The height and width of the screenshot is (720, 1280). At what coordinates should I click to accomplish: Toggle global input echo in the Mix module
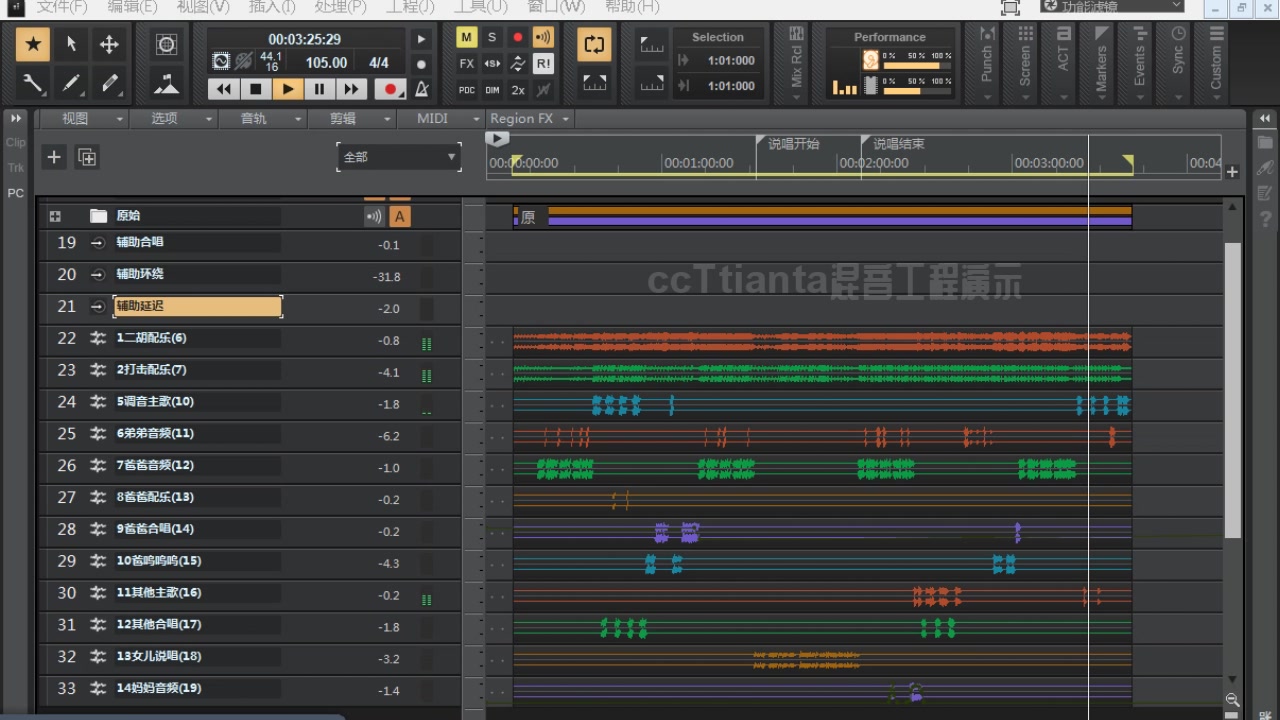point(543,37)
